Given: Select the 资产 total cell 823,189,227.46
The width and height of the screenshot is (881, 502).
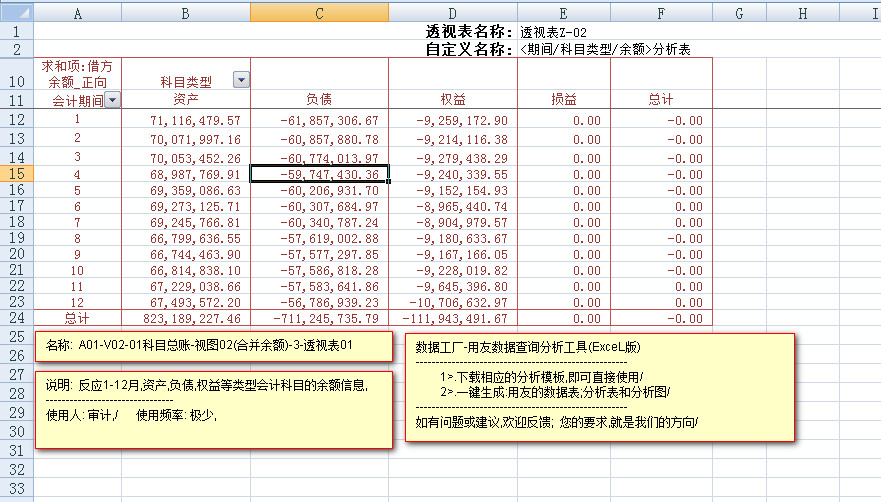Looking at the screenshot, I should pyautogui.click(x=186, y=319).
